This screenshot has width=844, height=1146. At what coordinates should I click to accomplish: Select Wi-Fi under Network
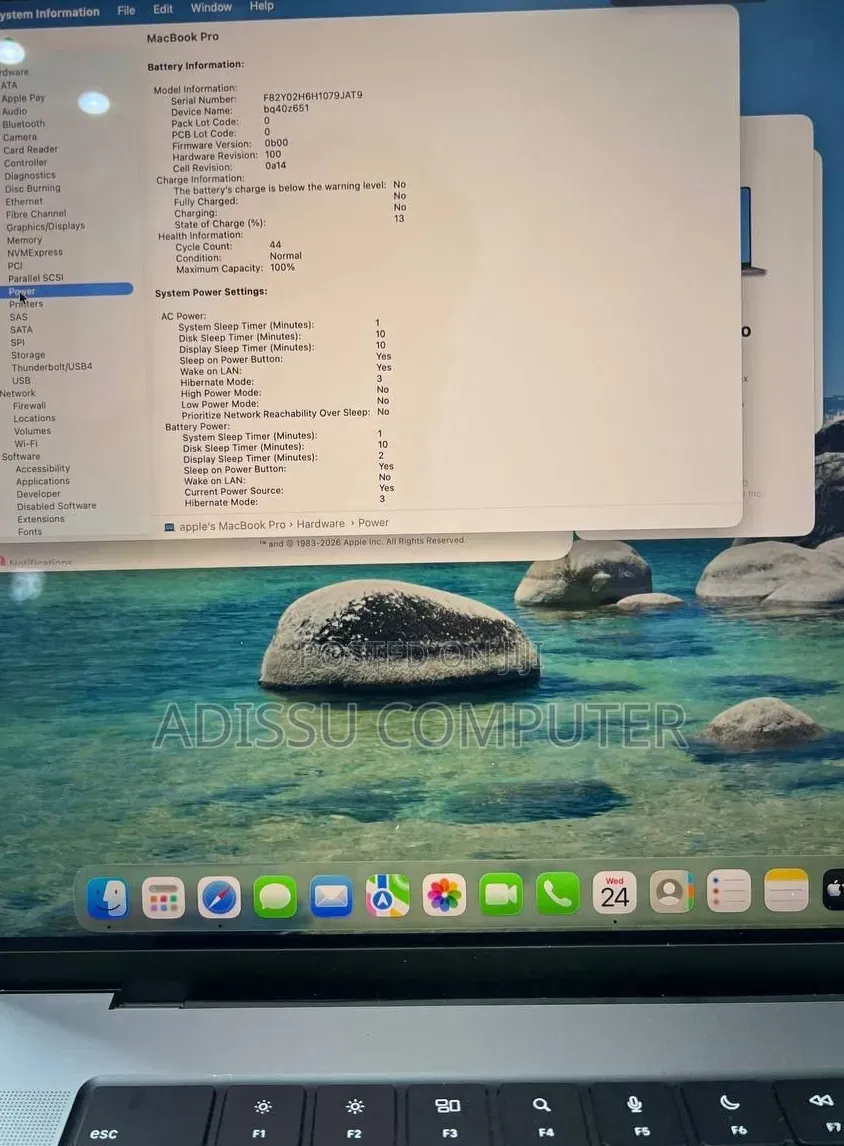(x=26, y=444)
